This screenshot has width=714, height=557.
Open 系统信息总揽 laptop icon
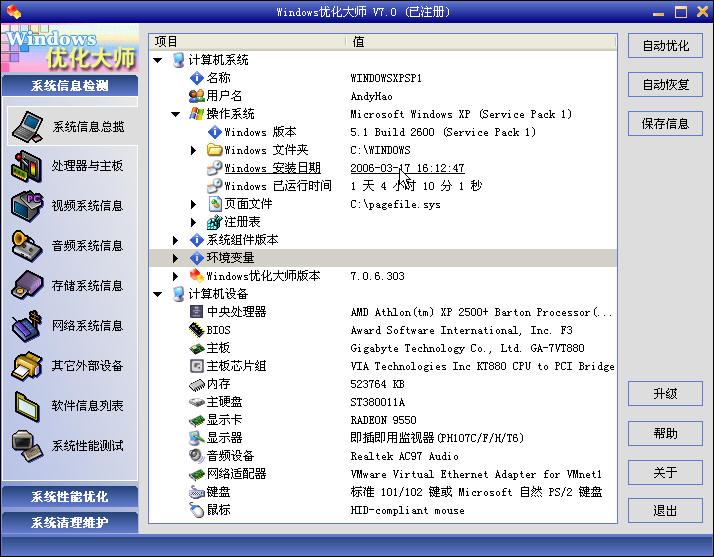[27, 126]
